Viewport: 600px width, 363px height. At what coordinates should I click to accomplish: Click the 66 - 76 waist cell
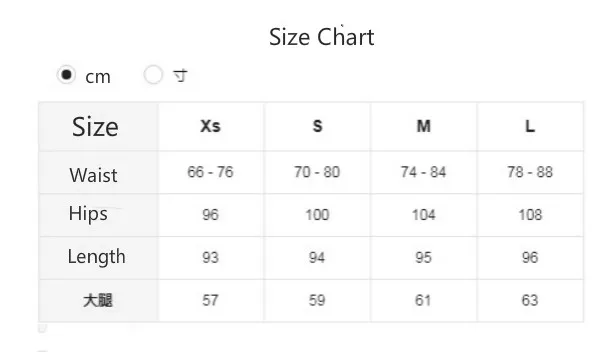210,172
